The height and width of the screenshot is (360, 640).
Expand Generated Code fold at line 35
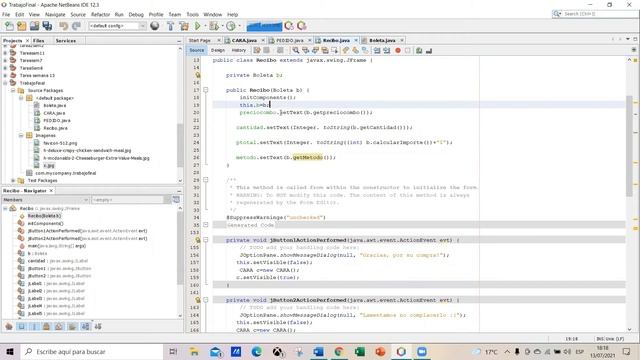pyautogui.click(x=206, y=225)
